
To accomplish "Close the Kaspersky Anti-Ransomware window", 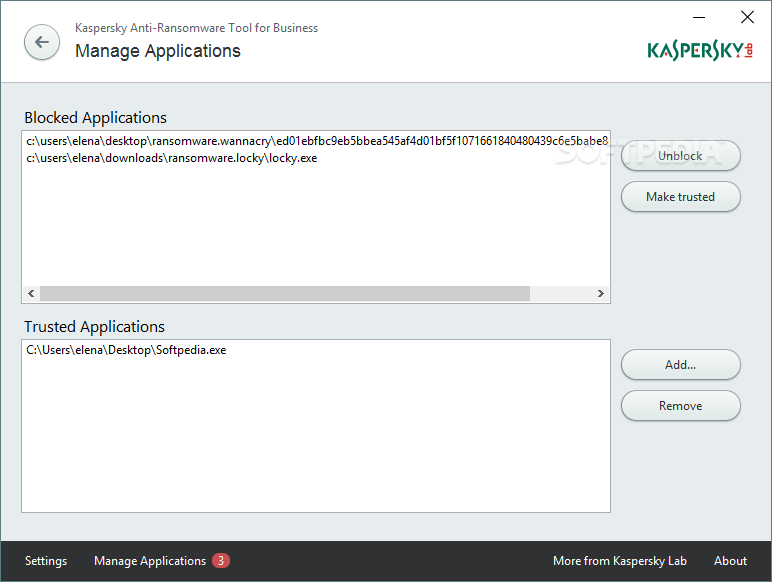I will [x=747, y=17].
